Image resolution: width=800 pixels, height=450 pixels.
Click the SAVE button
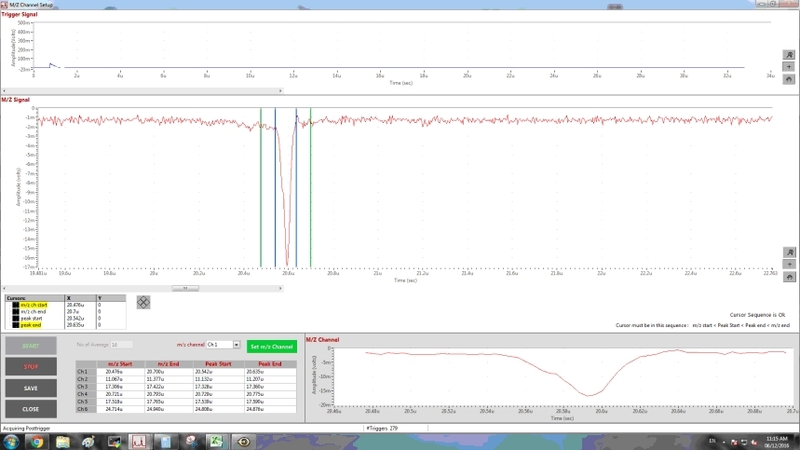[x=31, y=388]
